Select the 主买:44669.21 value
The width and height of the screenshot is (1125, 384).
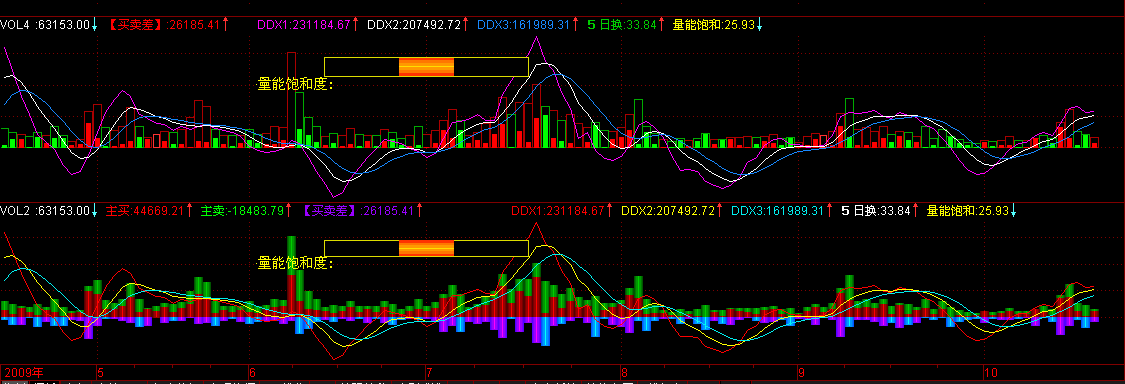coord(145,211)
